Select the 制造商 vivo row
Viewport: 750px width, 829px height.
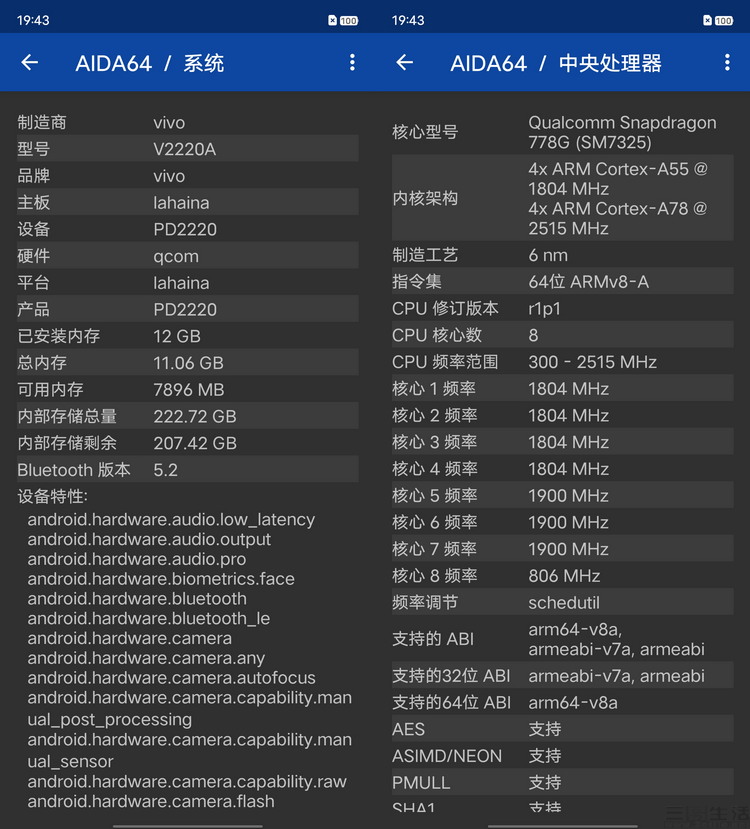pyautogui.click(x=188, y=122)
